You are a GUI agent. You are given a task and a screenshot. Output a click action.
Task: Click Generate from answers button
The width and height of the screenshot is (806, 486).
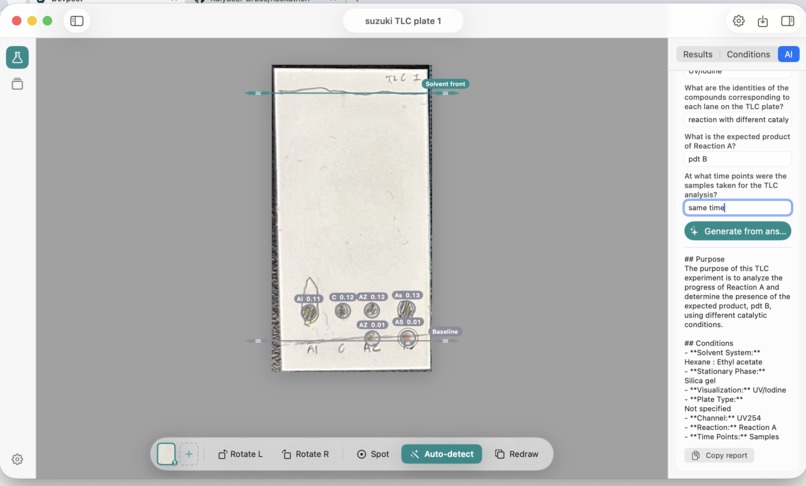pyautogui.click(x=738, y=231)
